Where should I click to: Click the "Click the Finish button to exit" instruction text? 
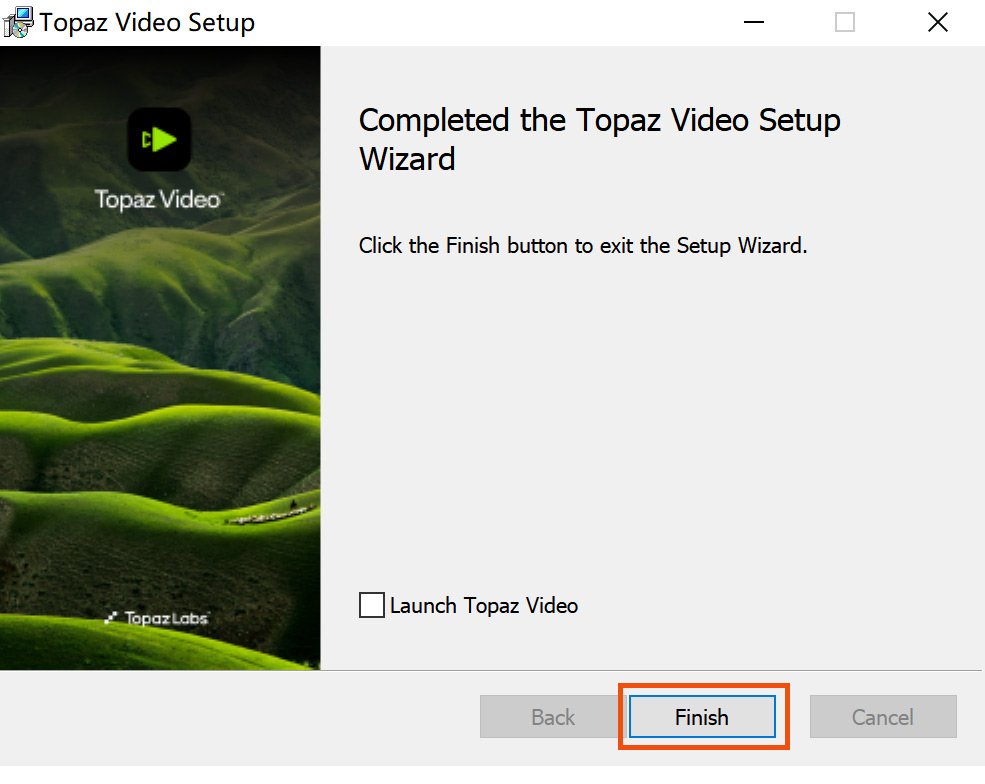click(582, 246)
